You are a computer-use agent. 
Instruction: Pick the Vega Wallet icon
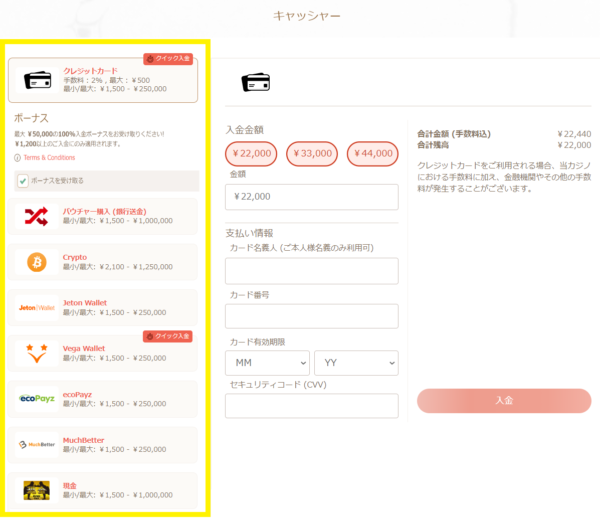pos(37,353)
